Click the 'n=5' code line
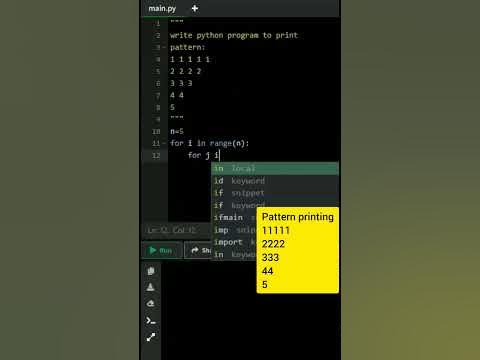Viewport: 480px width, 360px height. pyautogui.click(x=177, y=131)
